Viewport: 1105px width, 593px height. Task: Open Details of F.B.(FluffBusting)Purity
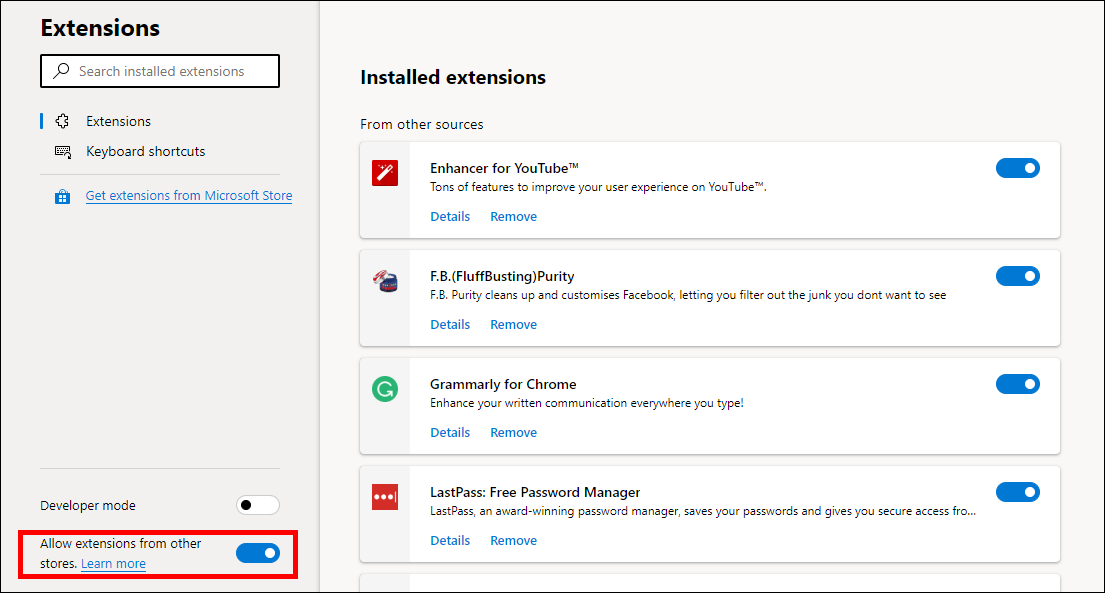(x=450, y=324)
